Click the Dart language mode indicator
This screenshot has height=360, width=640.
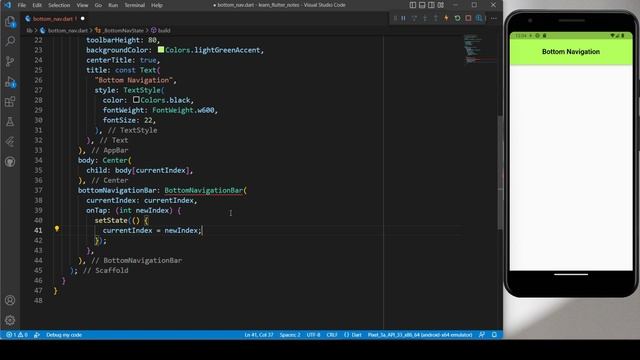pyautogui.click(x=353, y=335)
